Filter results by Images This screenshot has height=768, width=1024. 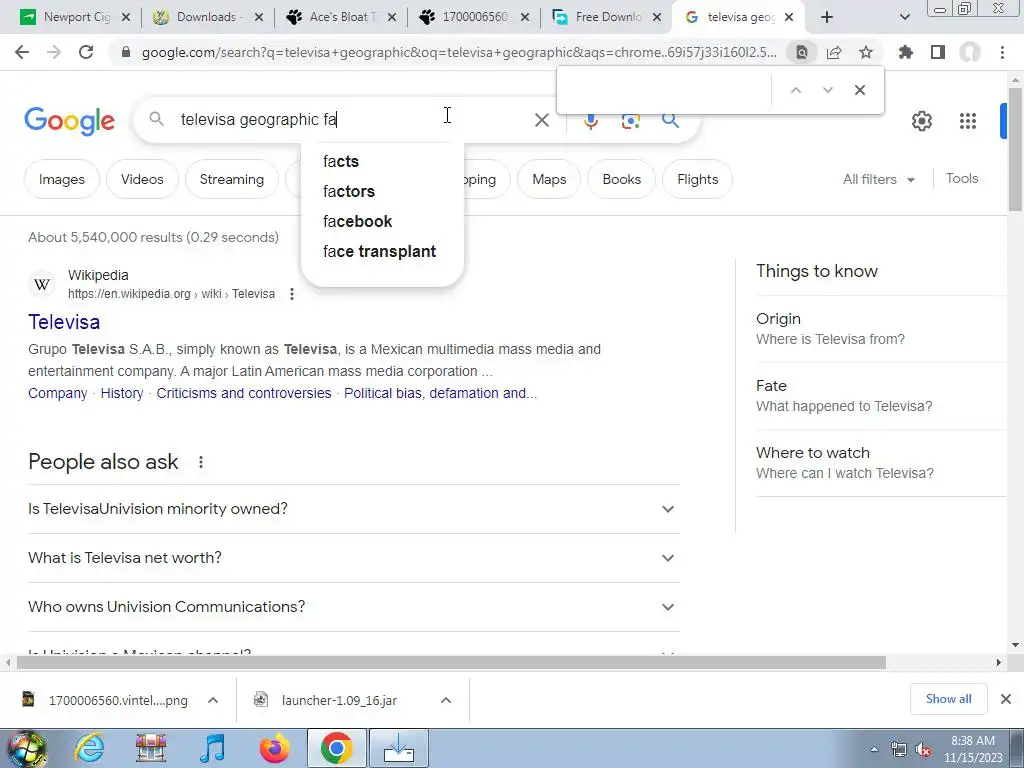pos(61,179)
